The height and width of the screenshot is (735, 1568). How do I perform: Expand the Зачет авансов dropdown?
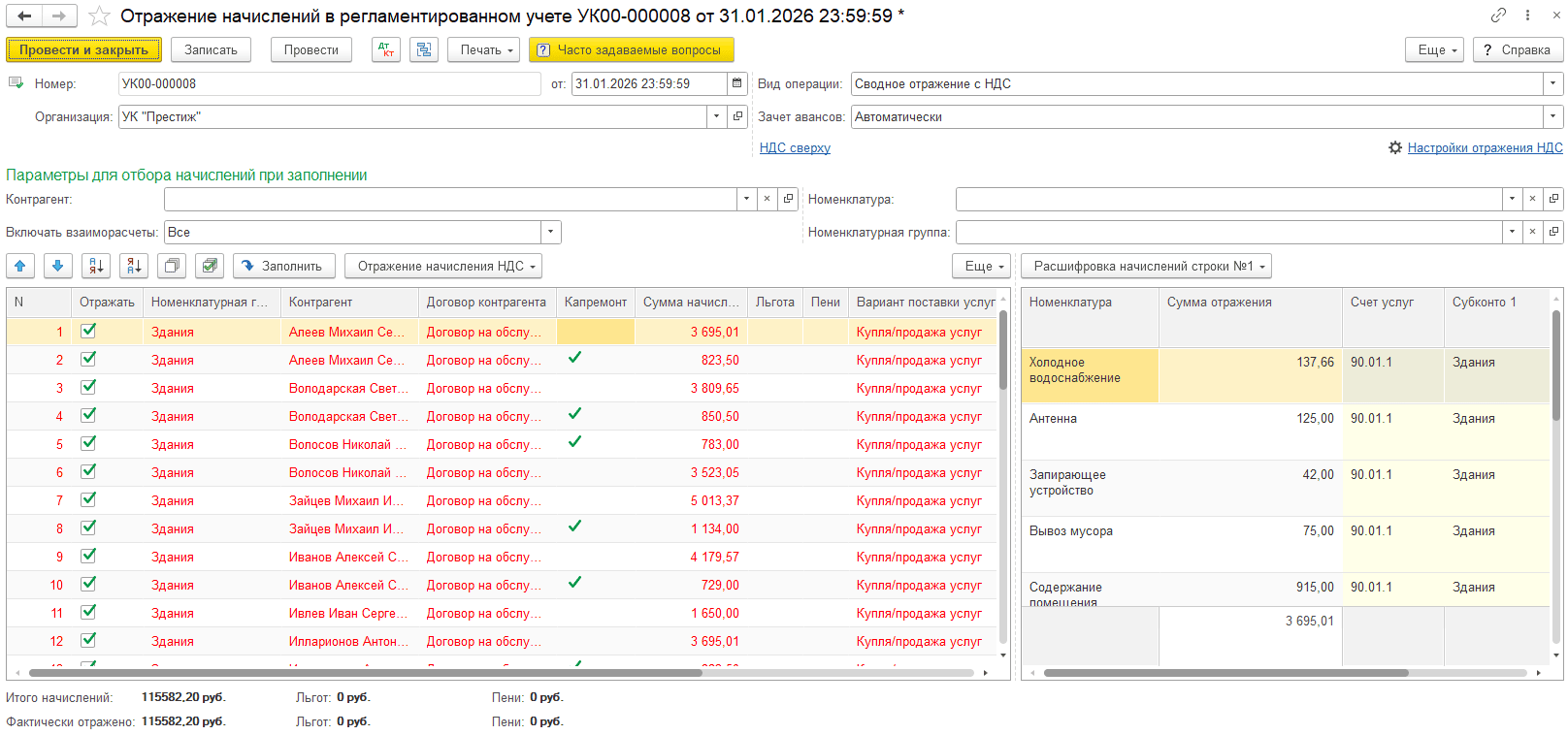1552,116
